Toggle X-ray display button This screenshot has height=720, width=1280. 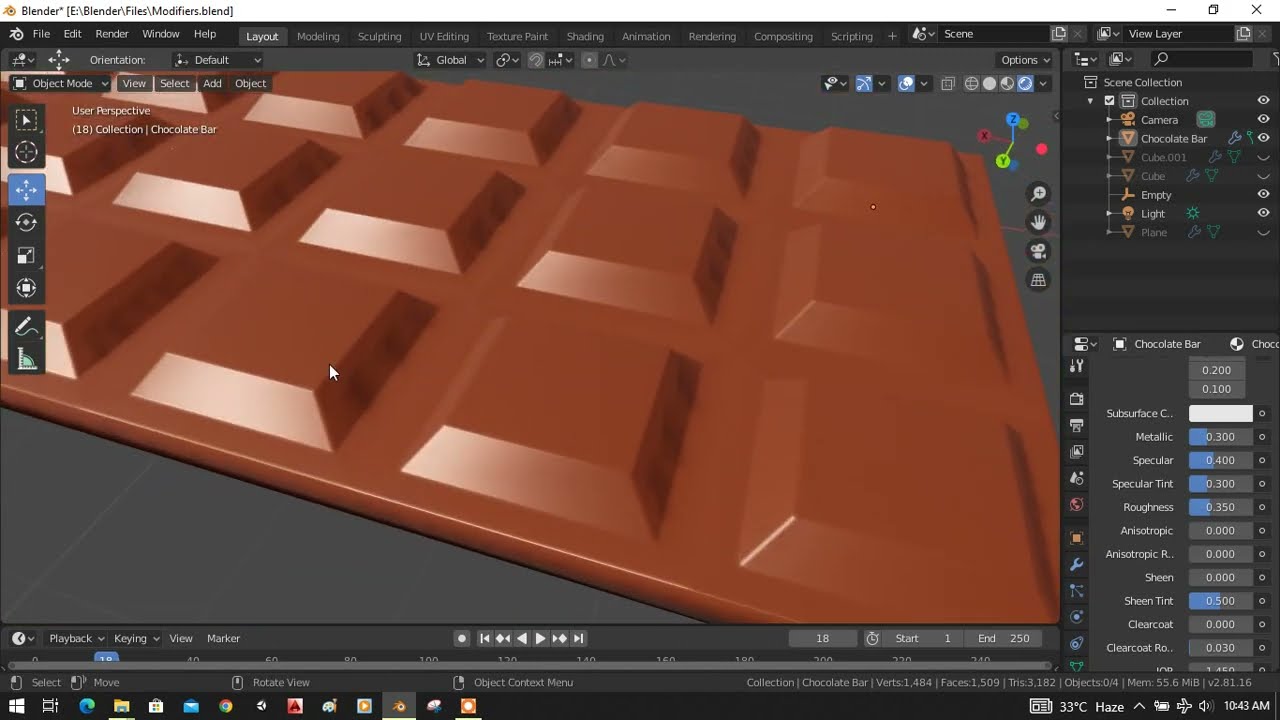(948, 84)
